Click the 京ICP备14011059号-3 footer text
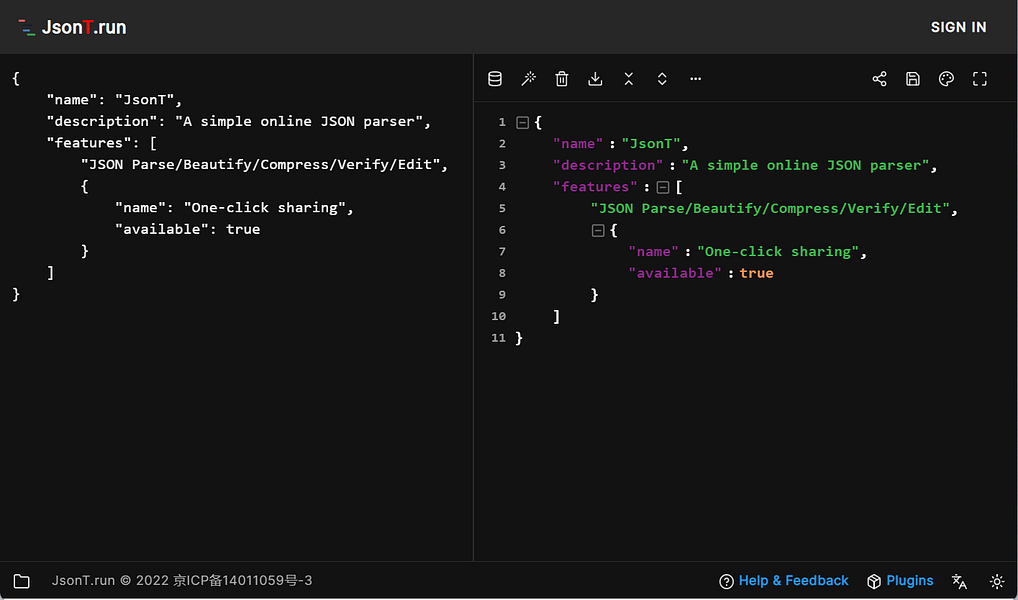The width and height of the screenshot is (1018, 600). [242, 581]
